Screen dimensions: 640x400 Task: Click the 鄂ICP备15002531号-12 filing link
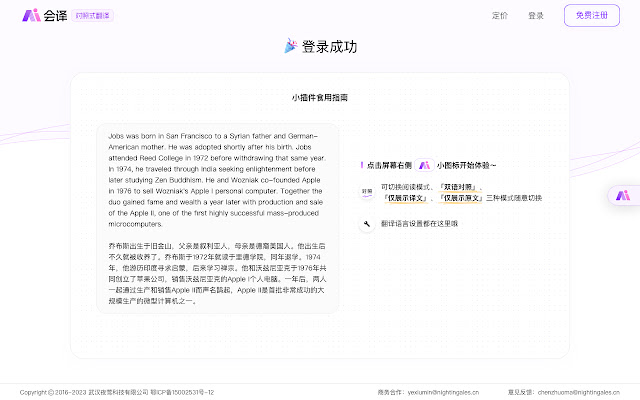tap(181, 392)
